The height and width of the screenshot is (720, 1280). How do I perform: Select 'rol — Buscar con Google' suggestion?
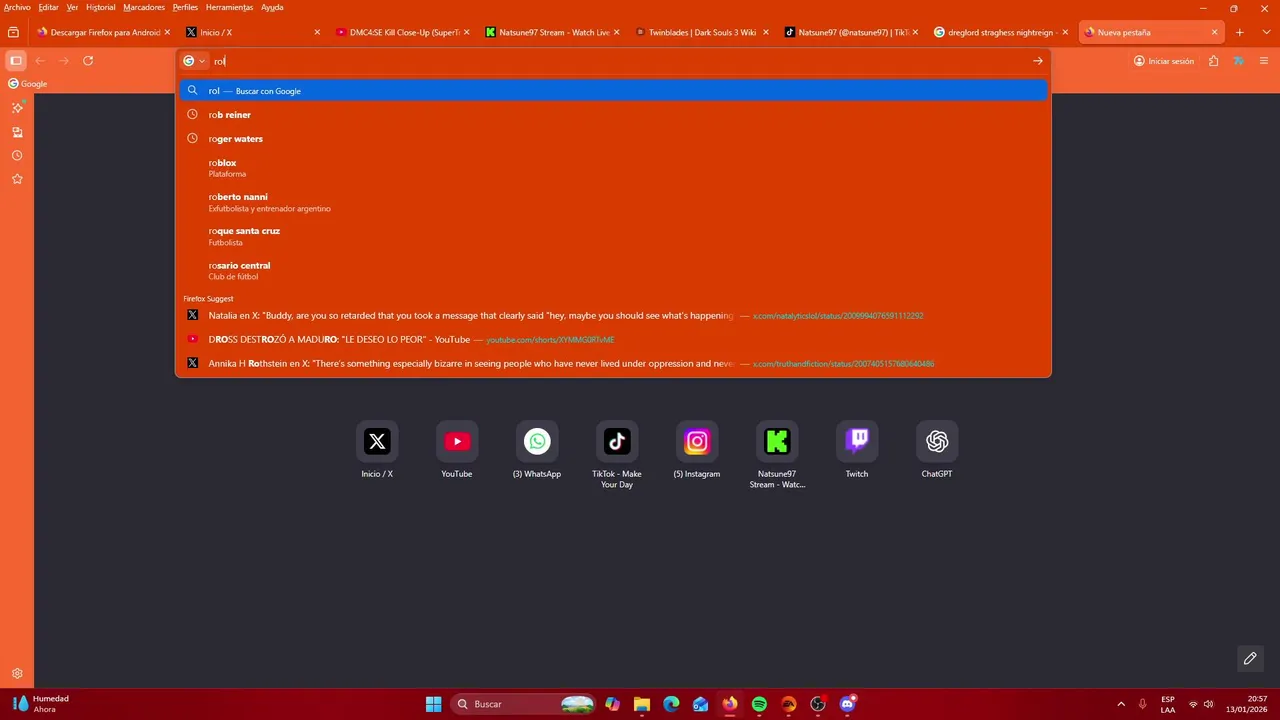613,91
